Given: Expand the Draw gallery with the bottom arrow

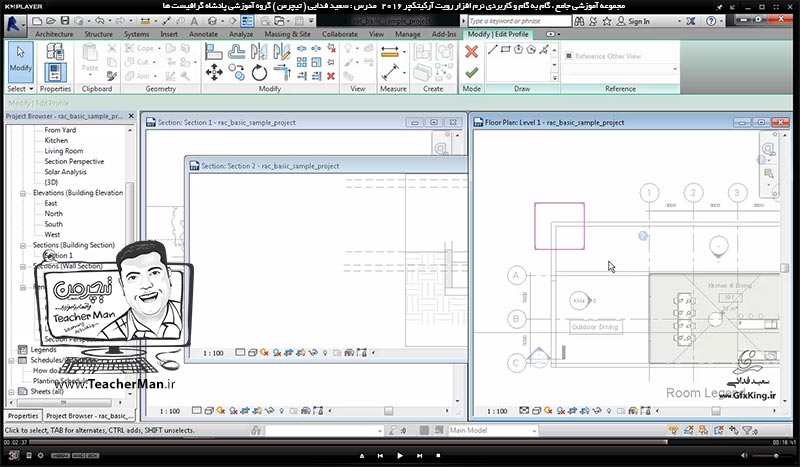Looking at the screenshot, I should pyautogui.click(x=555, y=78).
